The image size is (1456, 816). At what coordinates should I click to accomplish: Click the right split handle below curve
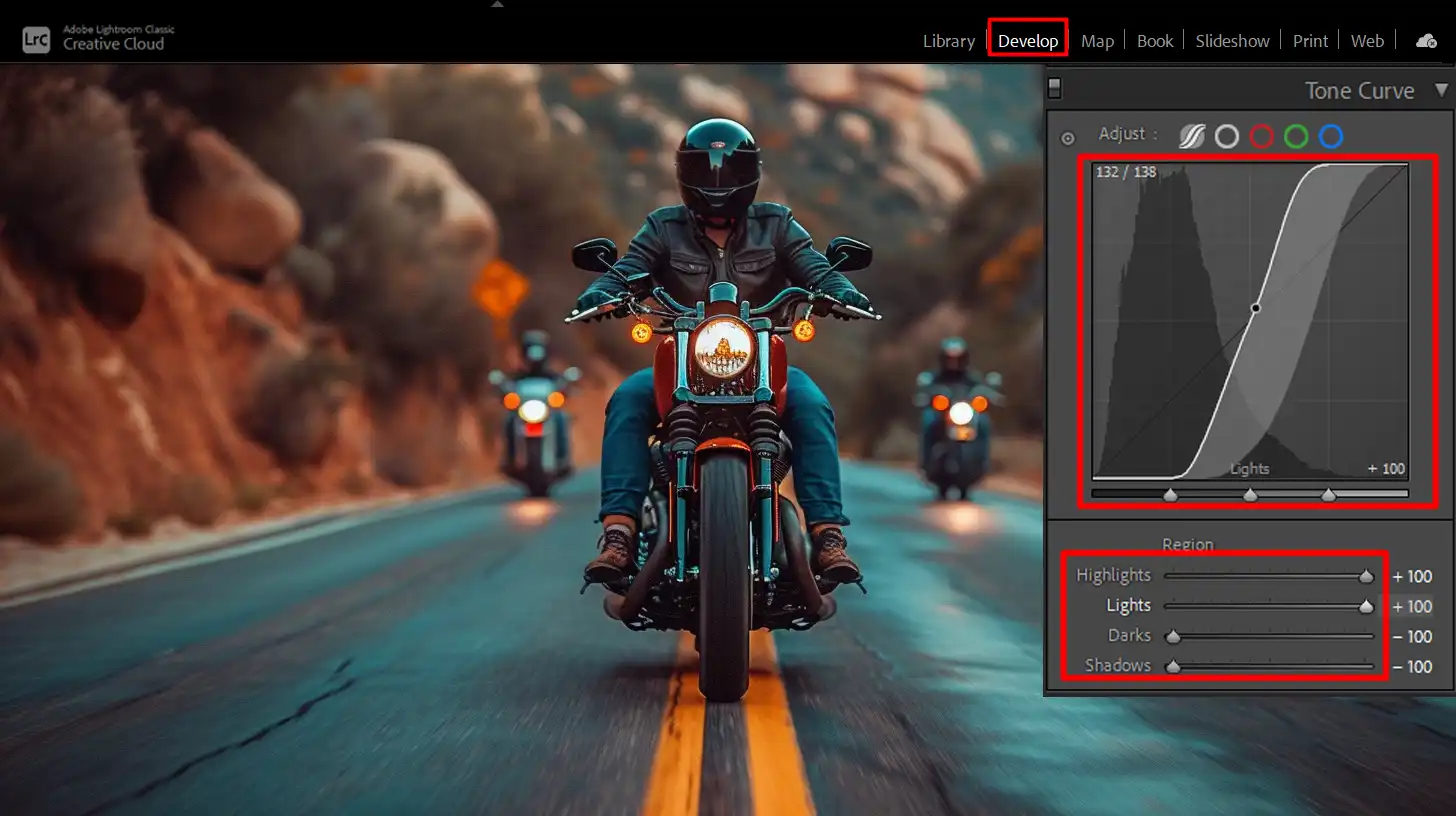(1328, 495)
